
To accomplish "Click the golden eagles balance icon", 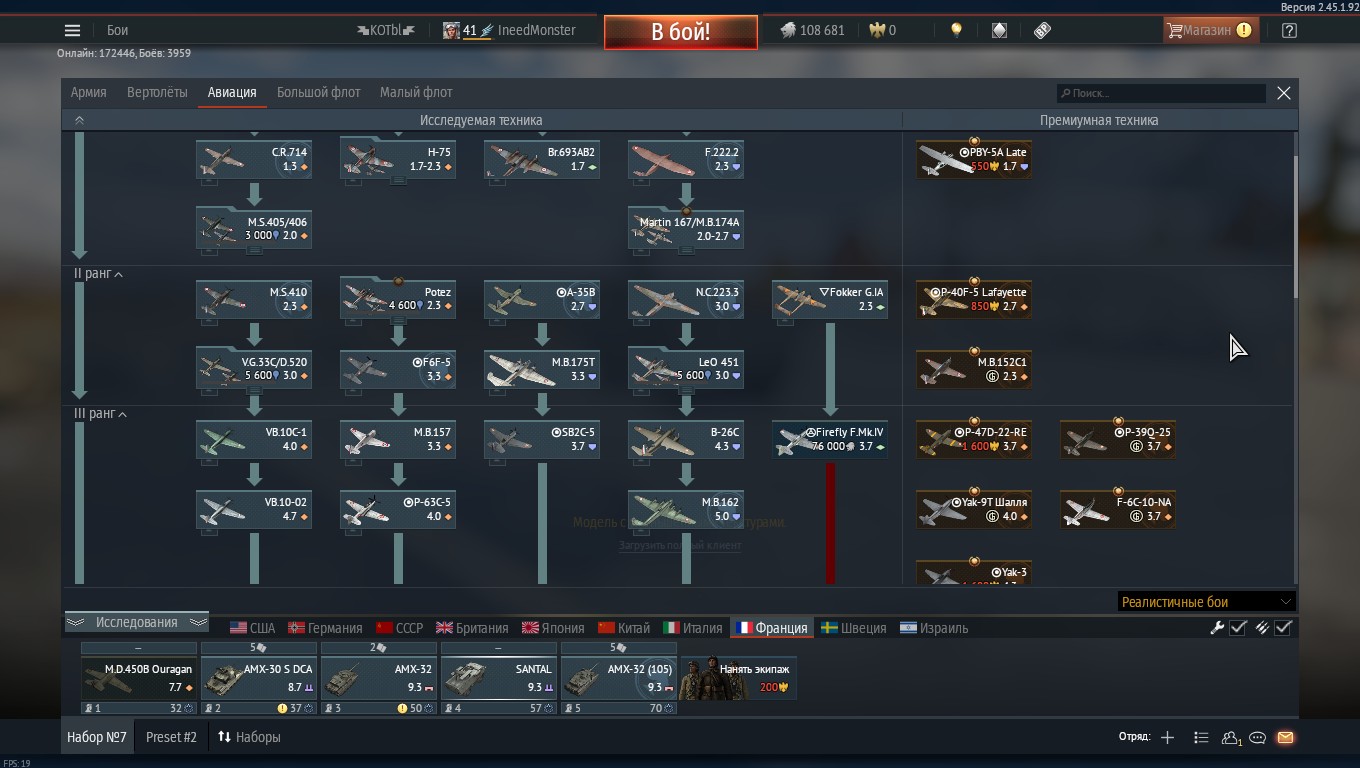I will pos(877,30).
